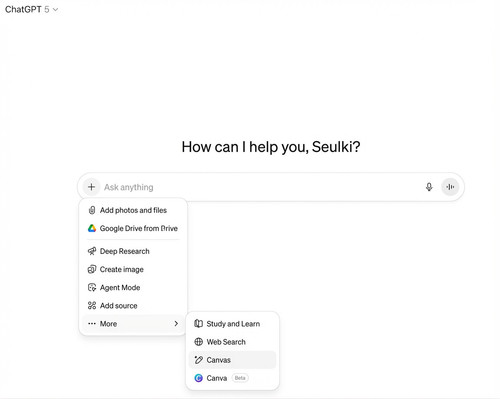The height and width of the screenshot is (399, 500).
Task: Click the Deep Research telescope icon
Action: [92, 251]
